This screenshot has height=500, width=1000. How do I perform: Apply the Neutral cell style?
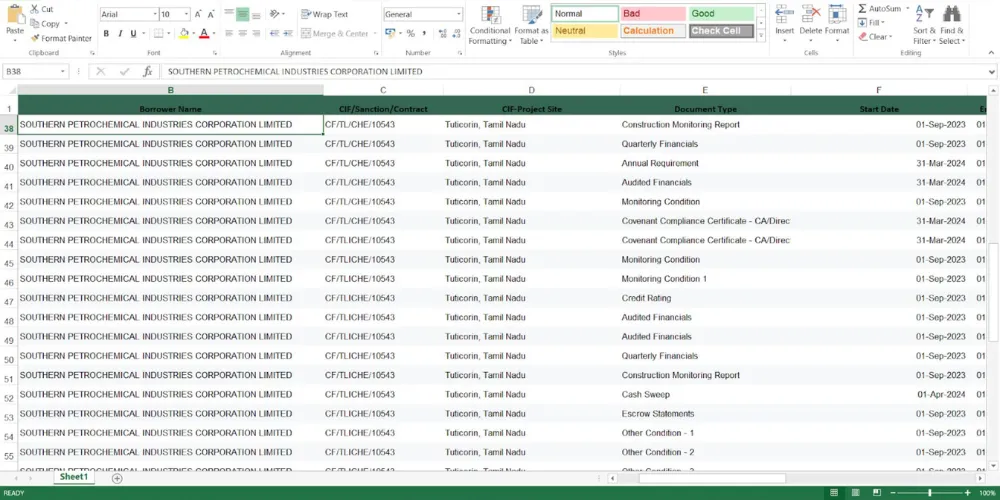click(x=585, y=31)
